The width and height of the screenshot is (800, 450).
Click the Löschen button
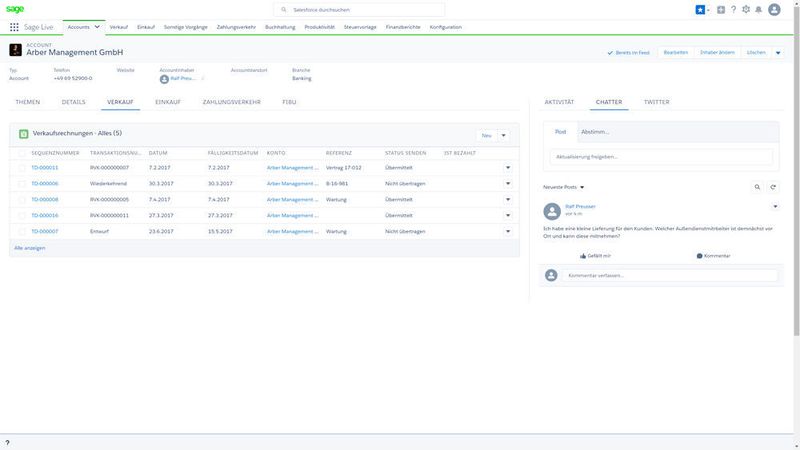point(756,53)
